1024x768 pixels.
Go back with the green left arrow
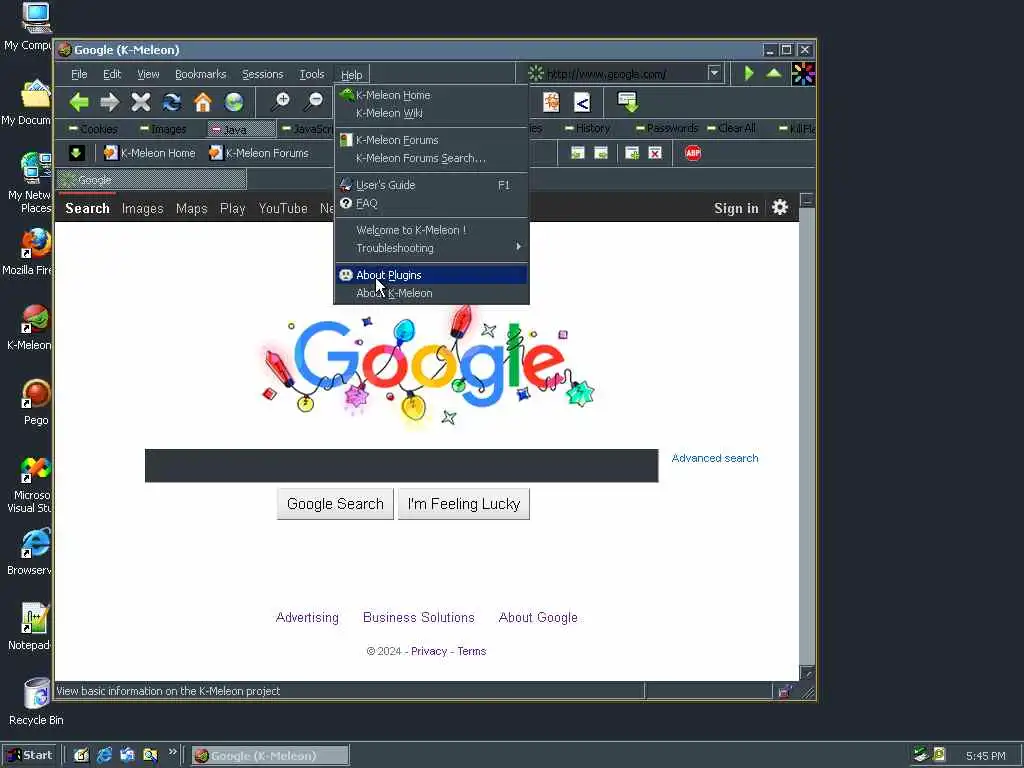coord(79,102)
